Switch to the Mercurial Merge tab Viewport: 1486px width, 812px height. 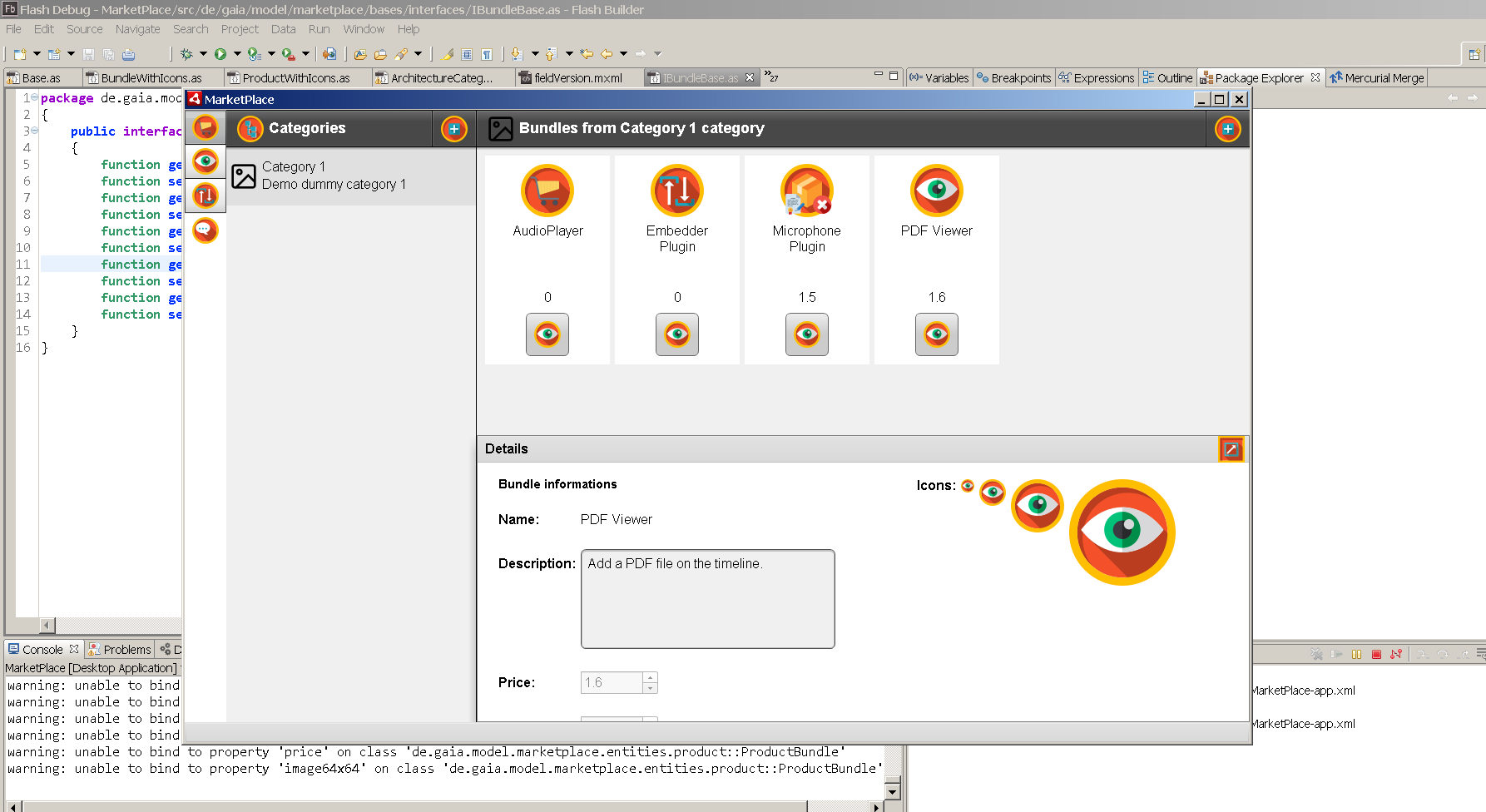coord(1377,78)
